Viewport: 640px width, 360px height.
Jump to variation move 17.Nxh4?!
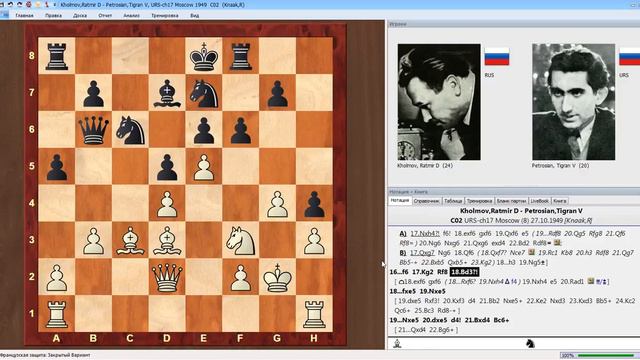pos(425,233)
